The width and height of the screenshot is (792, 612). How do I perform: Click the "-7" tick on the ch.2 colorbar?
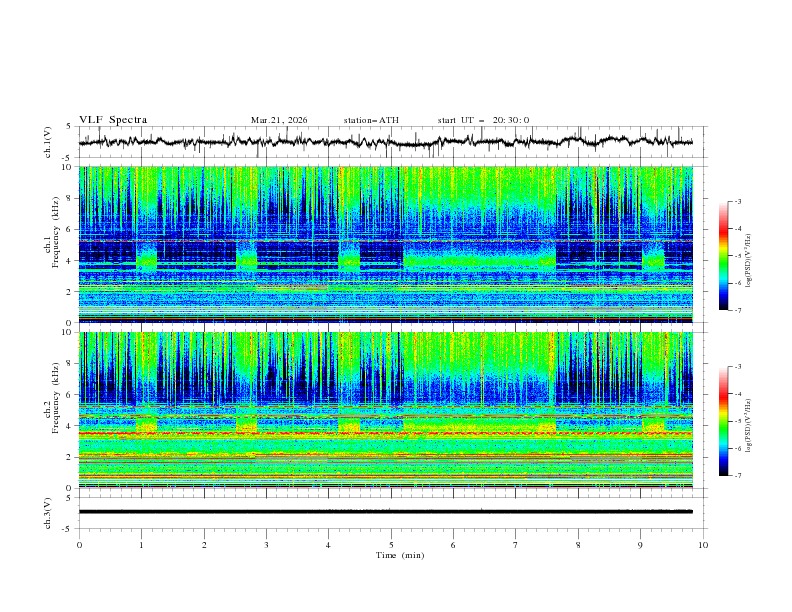pos(737,476)
